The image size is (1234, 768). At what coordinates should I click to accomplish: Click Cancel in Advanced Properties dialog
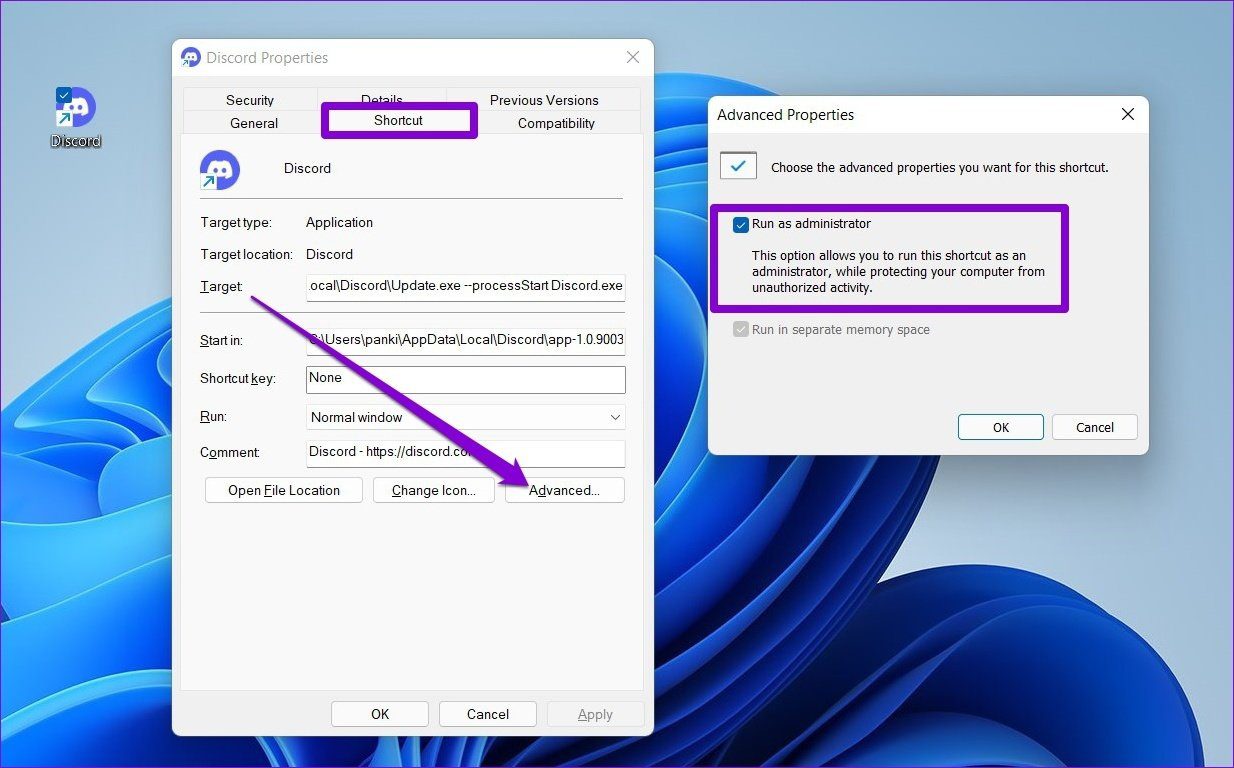pyautogui.click(x=1095, y=427)
